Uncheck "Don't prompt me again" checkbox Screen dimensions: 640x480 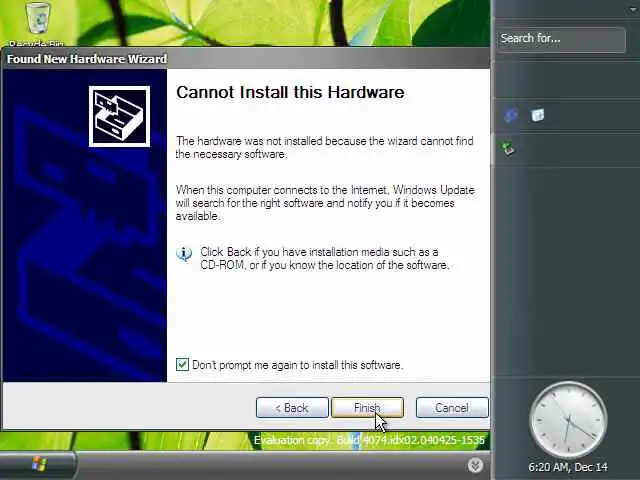coord(182,364)
